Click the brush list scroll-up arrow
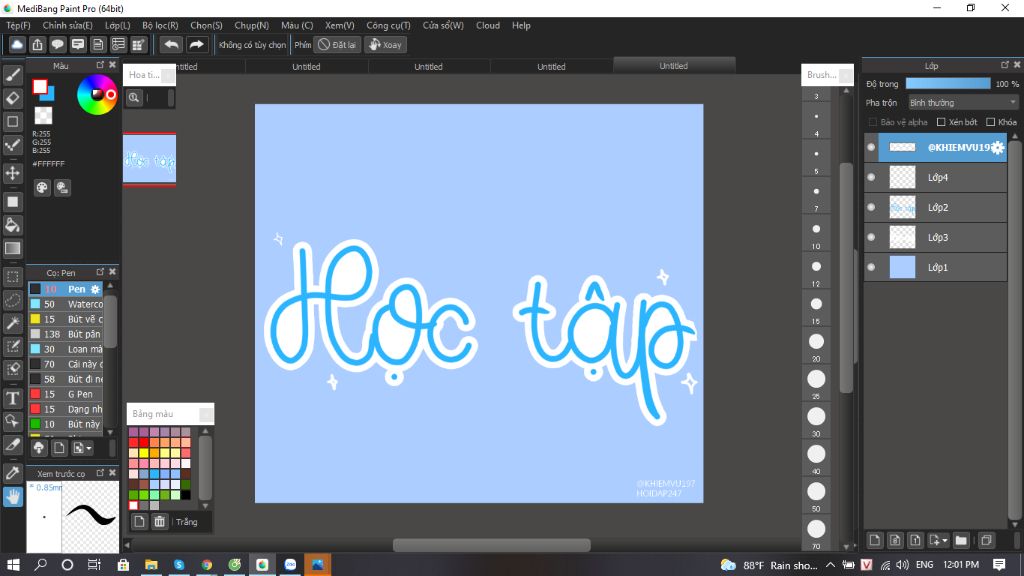Image resolution: width=1024 pixels, height=576 pixels. coord(110,286)
